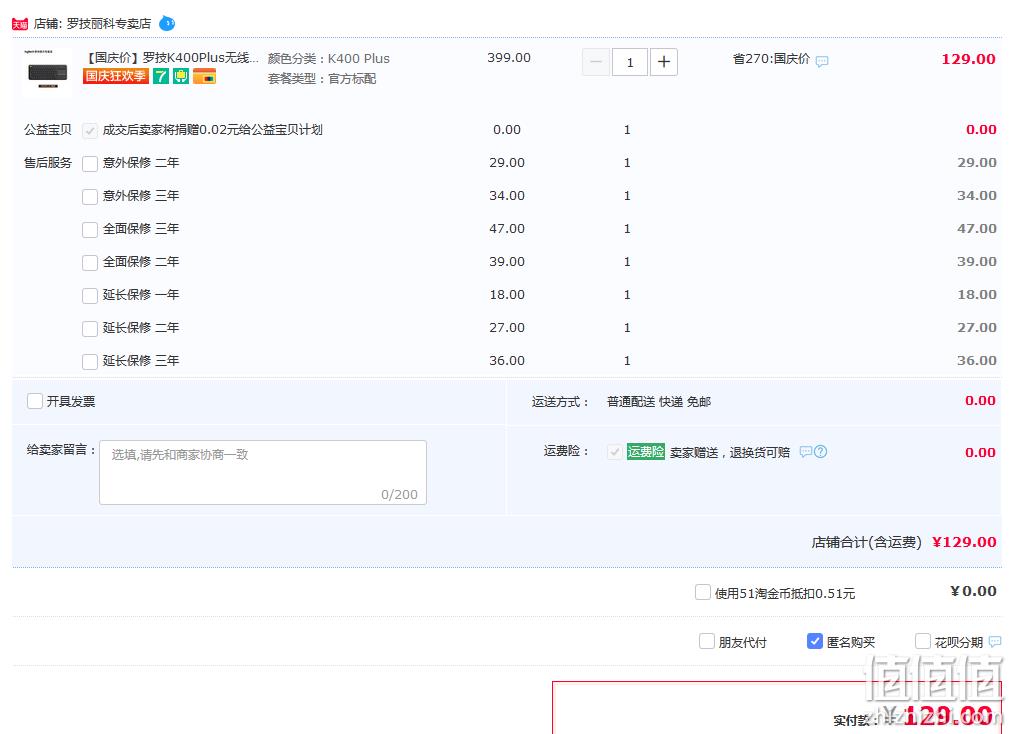Click the 普通配送 快递 免邮 shipping text

click(x=659, y=402)
